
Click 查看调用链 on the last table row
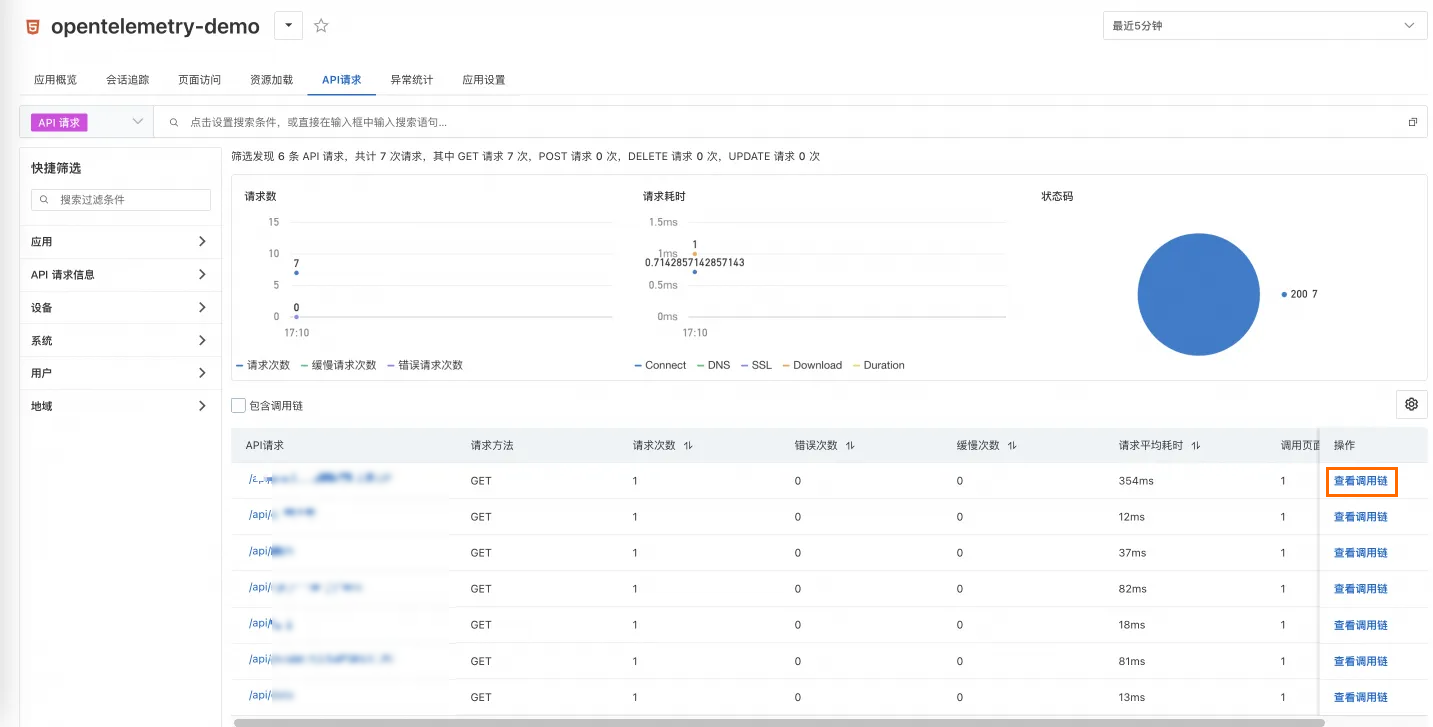click(x=1361, y=696)
